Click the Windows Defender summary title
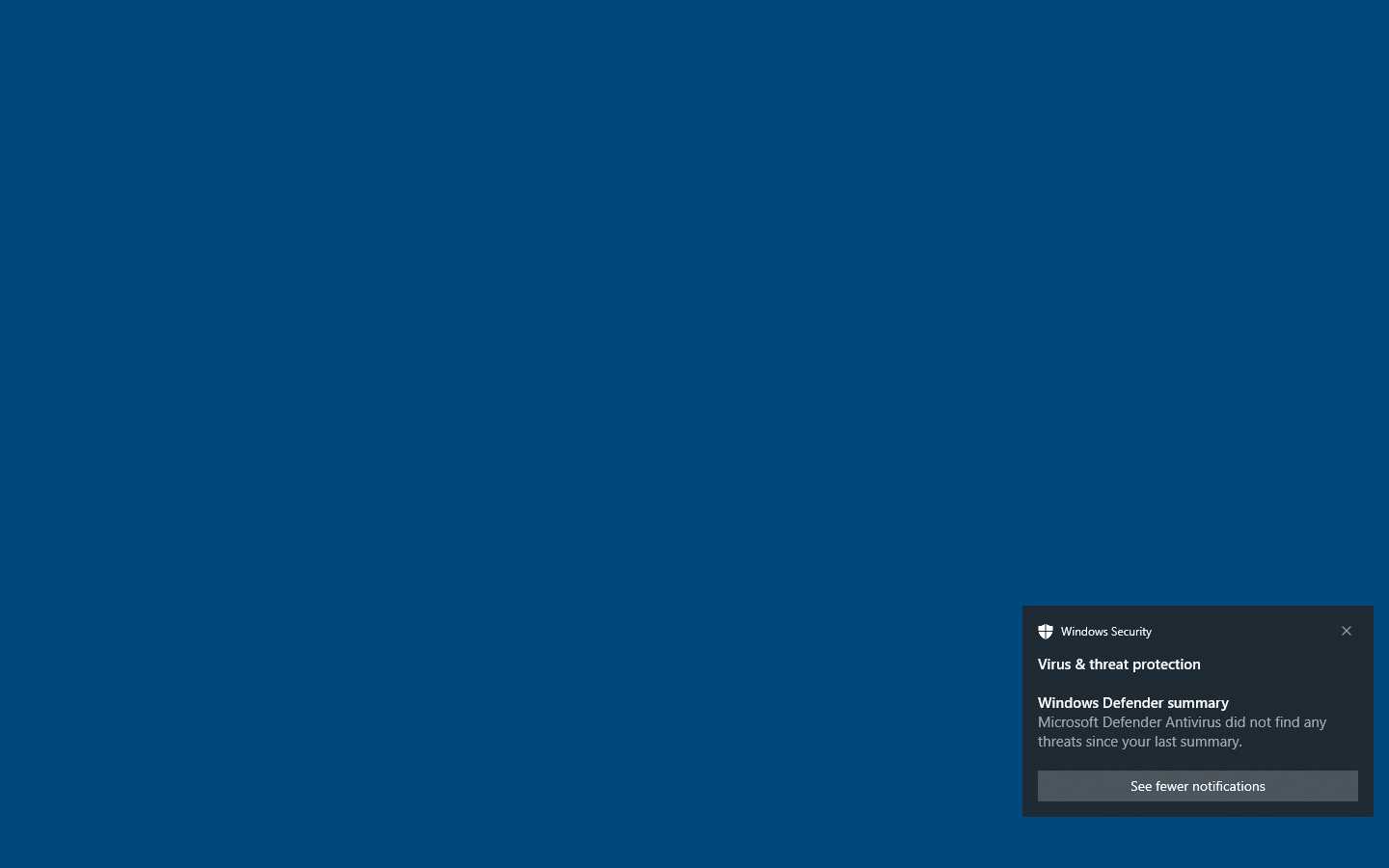 pos(1133,703)
